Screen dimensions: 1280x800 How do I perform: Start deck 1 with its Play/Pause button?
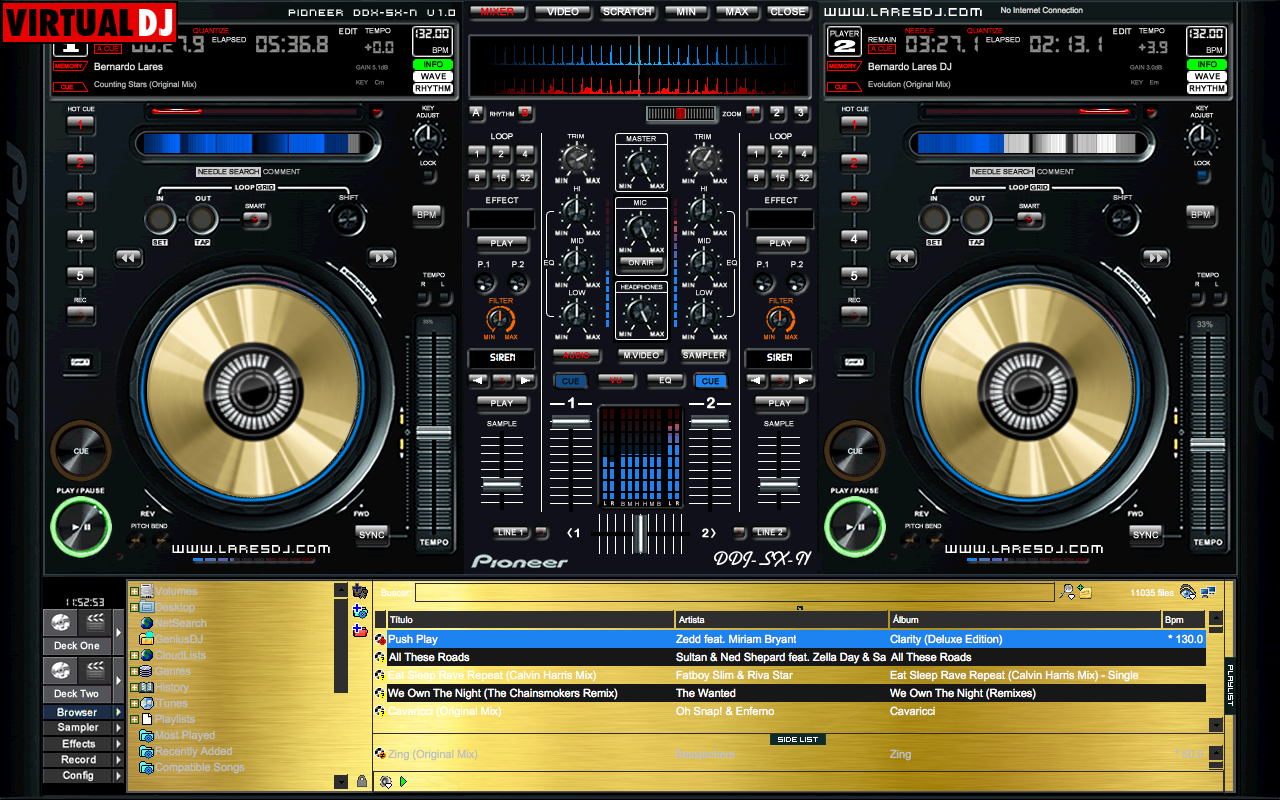pyautogui.click(x=81, y=526)
